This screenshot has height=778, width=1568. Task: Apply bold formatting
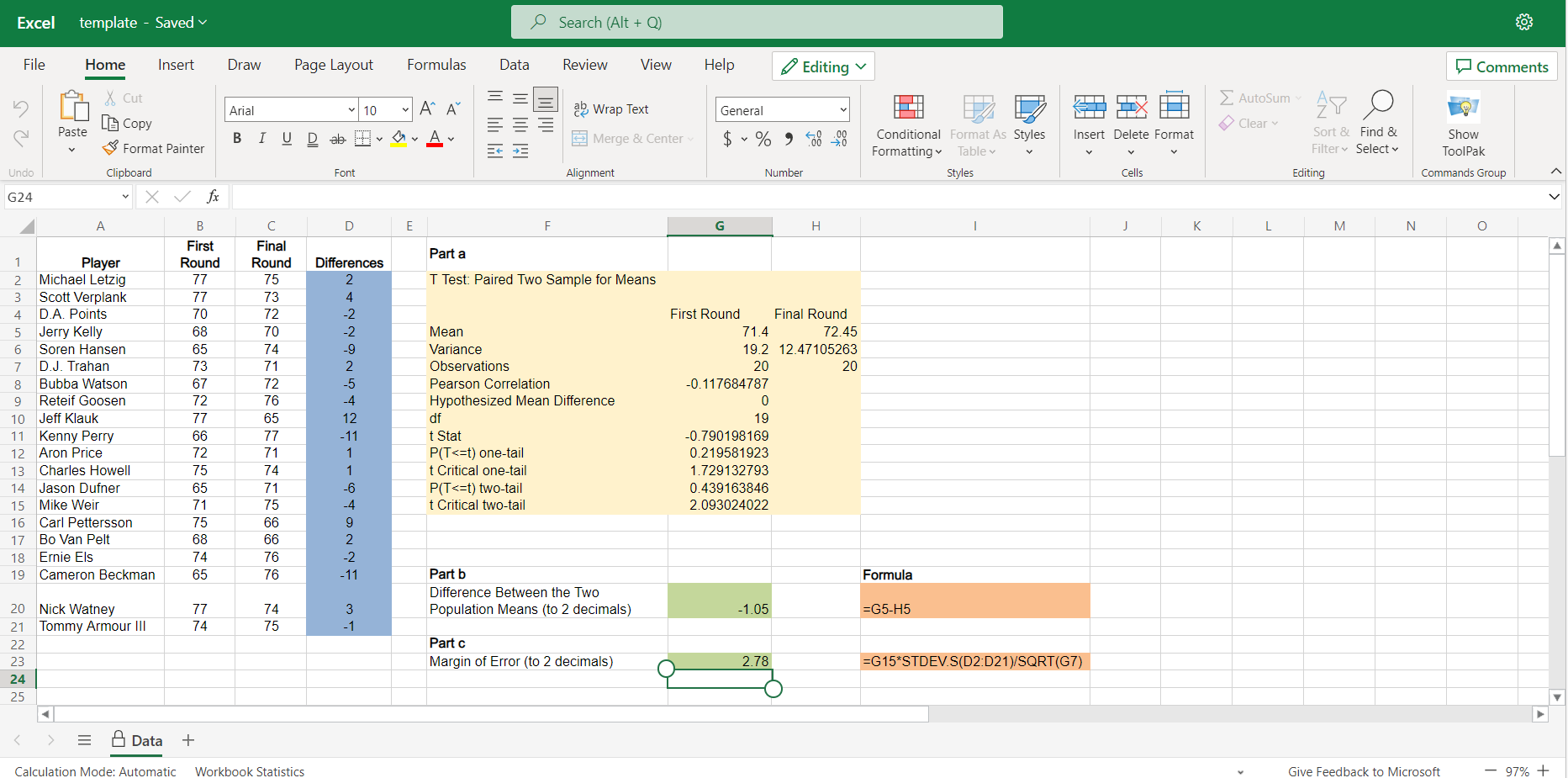click(237, 138)
